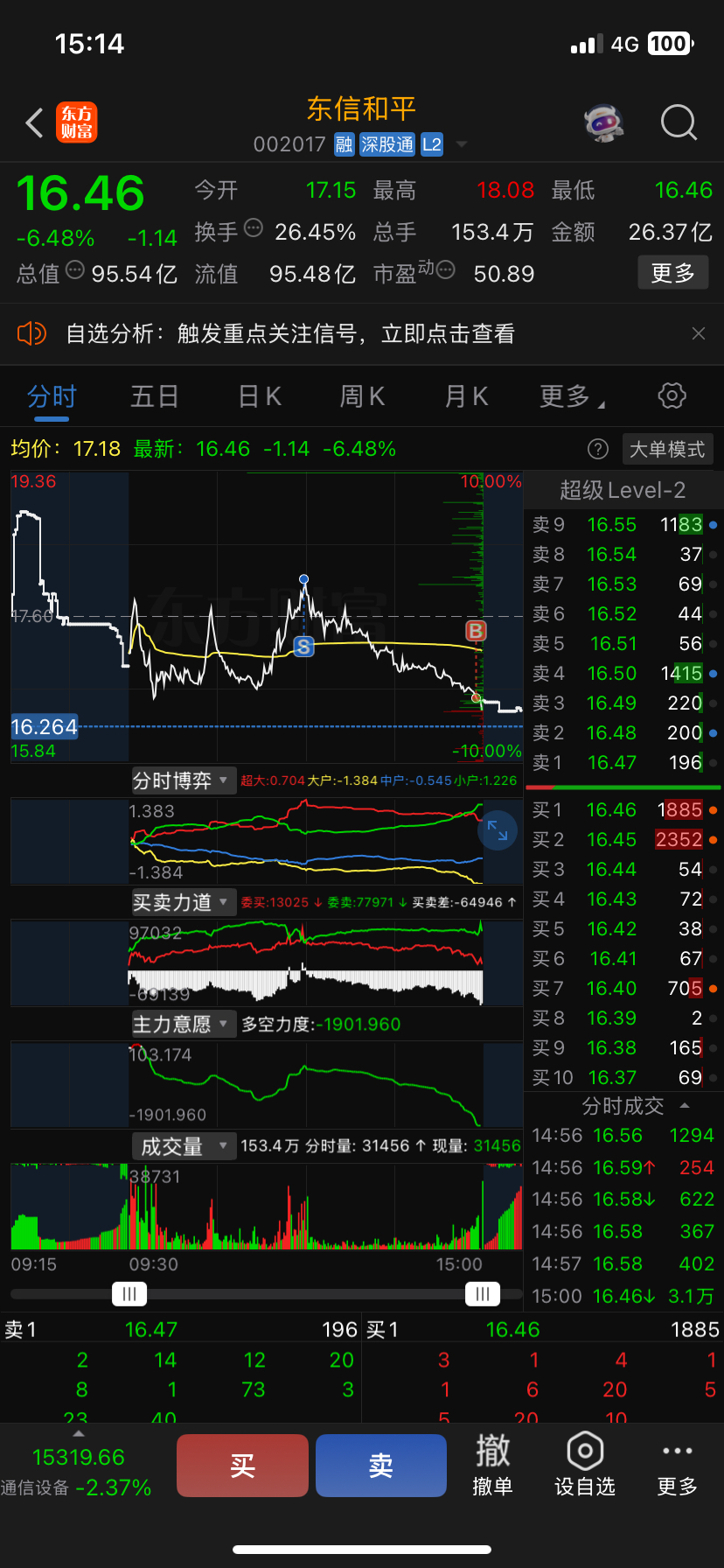Open the 超级Level-2 header
Image resolution: width=724 pixels, height=1568 pixels.
click(x=623, y=490)
